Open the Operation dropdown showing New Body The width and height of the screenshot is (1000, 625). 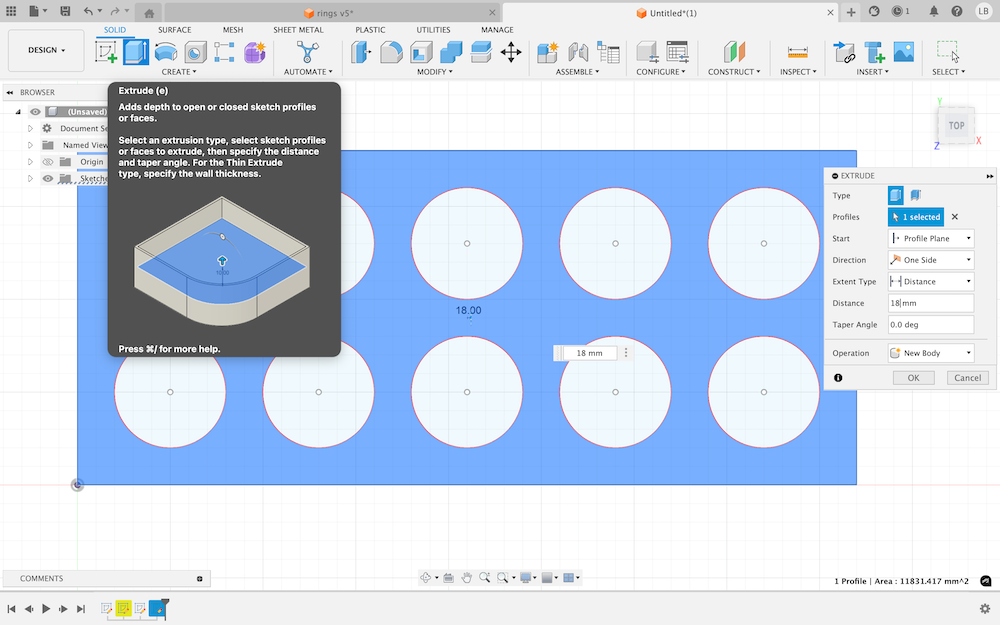click(931, 353)
